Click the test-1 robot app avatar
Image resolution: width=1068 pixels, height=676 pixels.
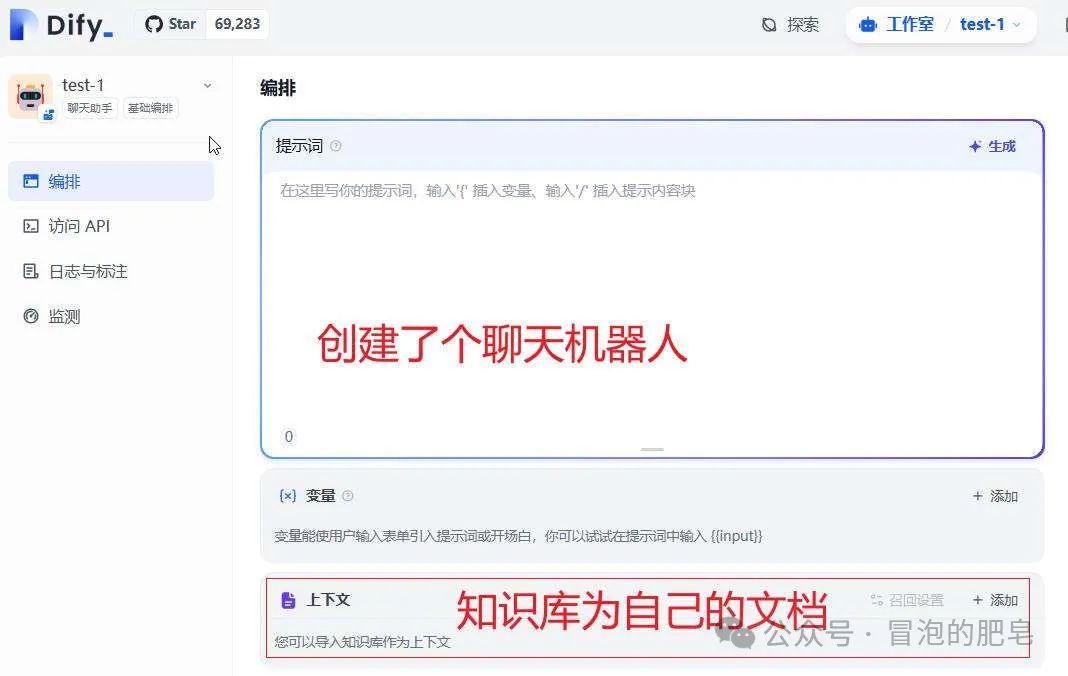click(x=30, y=96)
